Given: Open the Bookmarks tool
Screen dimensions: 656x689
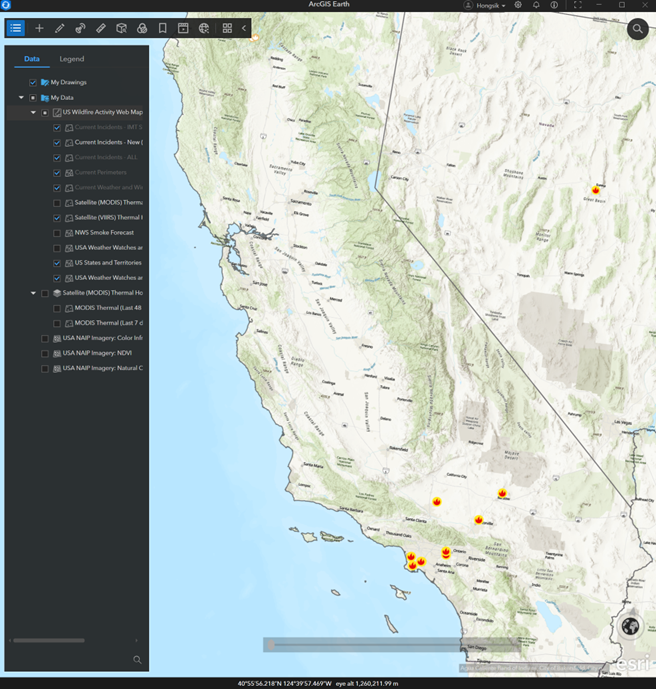Looking at the screenshot, I should tap(163, 28).
